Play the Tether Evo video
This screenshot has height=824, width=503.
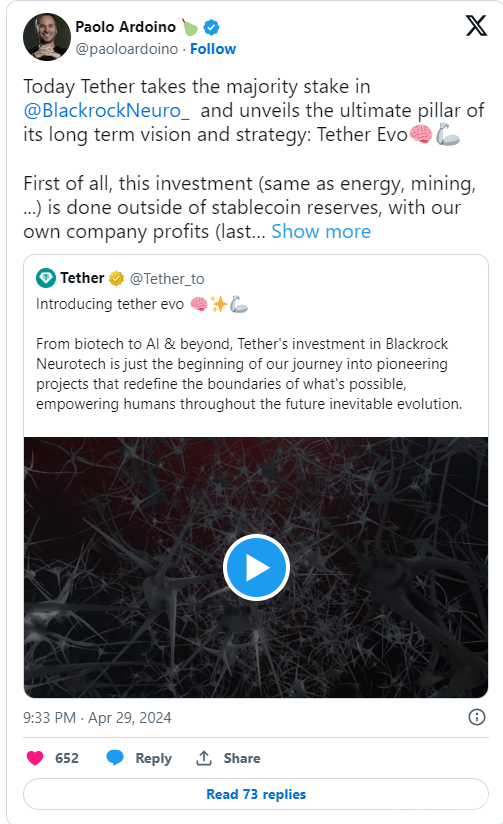[256, 568]
